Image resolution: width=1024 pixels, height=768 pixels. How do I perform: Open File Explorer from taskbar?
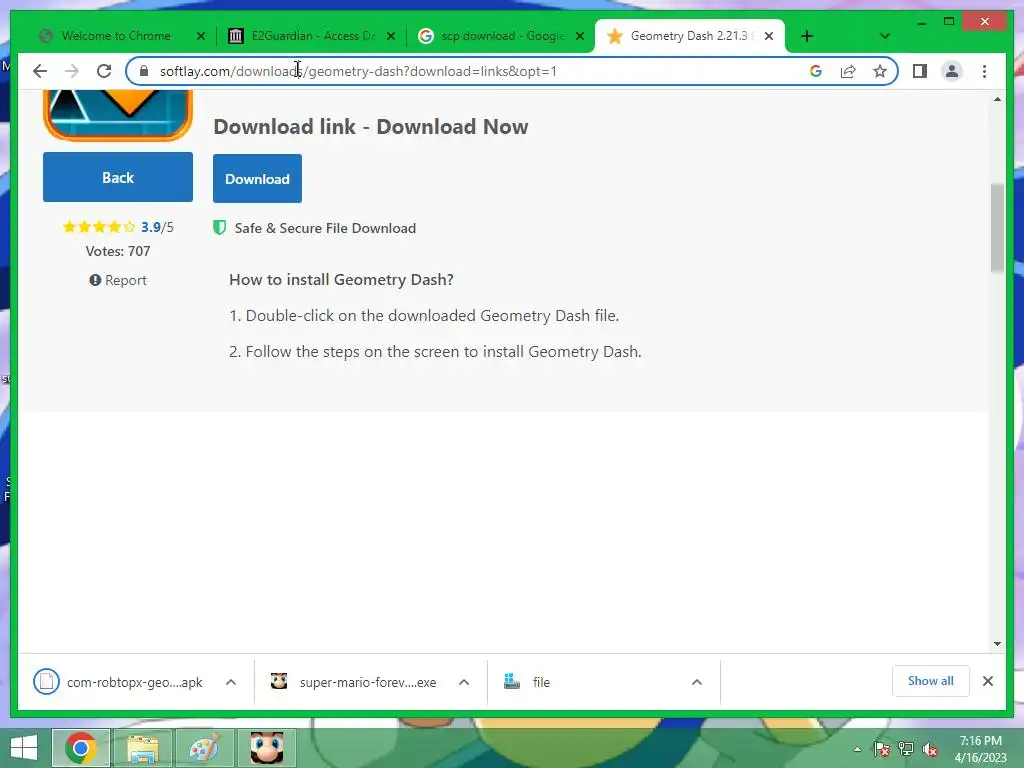142,748
